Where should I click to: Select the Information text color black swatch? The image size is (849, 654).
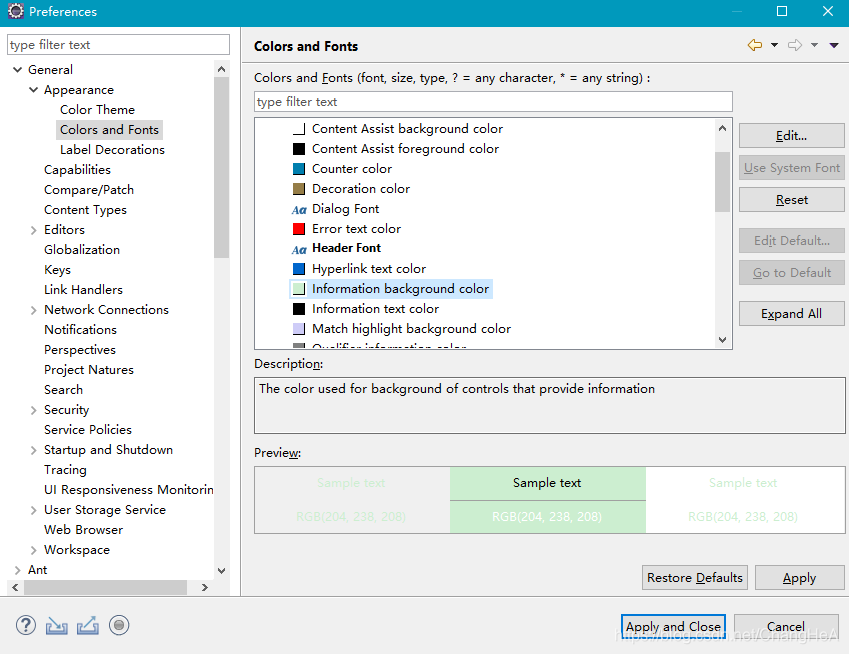point(299,309)
